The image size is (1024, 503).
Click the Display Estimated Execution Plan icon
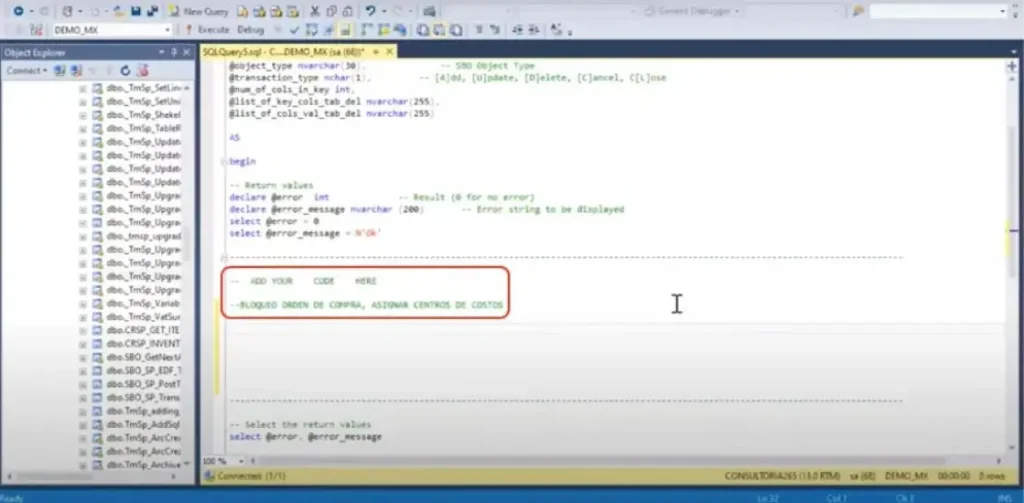tap(312, 29)
